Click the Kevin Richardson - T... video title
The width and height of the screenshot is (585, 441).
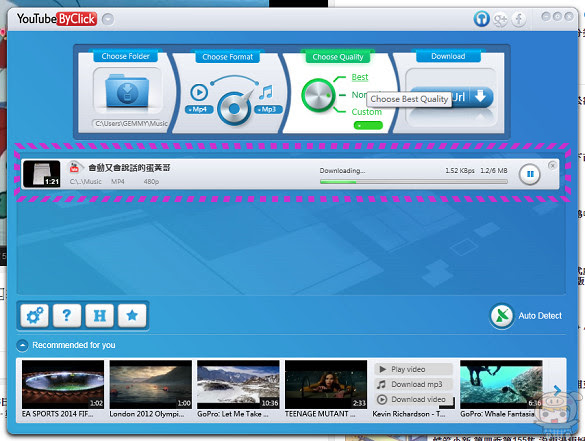[409, 414]
